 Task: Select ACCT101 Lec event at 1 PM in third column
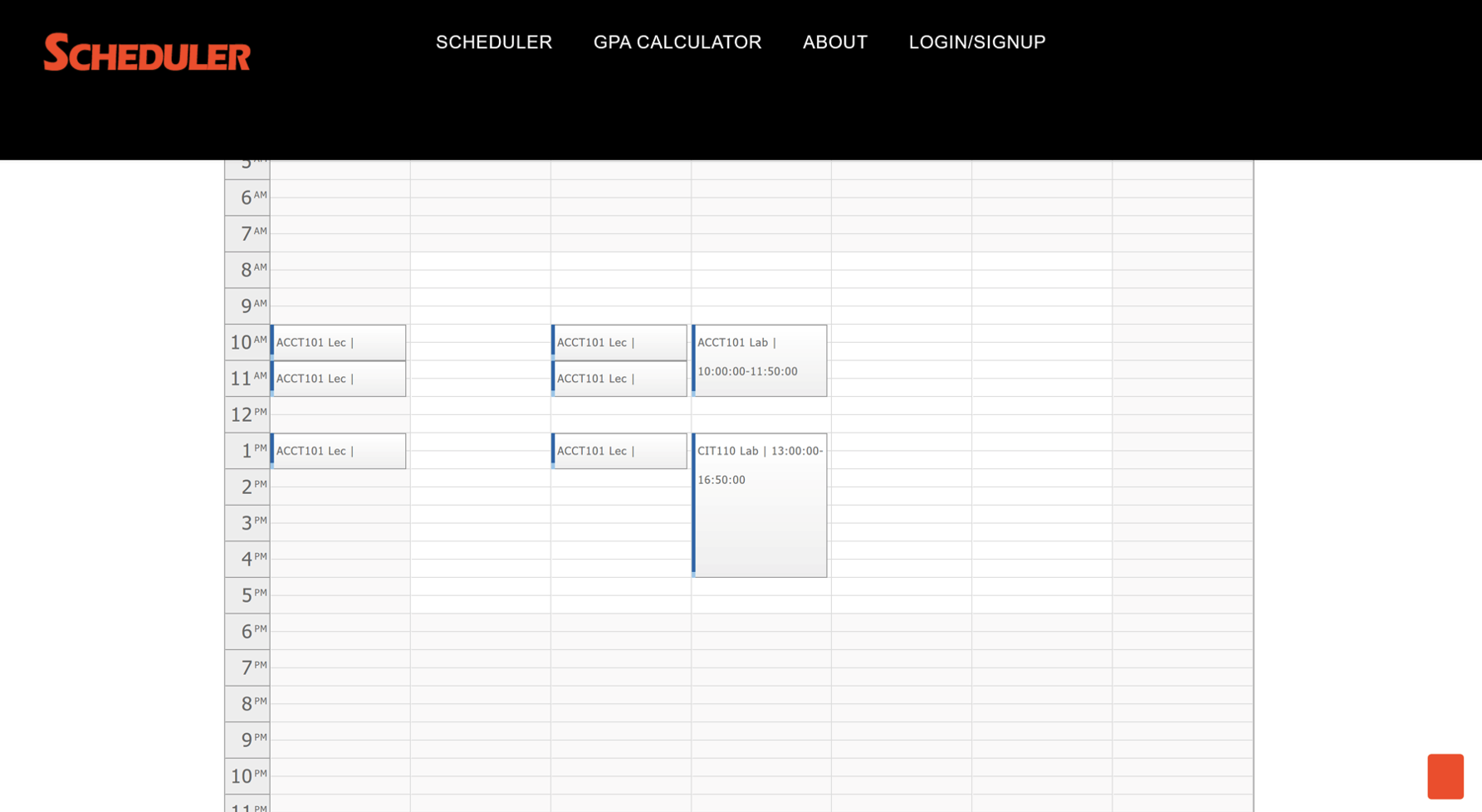pos(619,451)
